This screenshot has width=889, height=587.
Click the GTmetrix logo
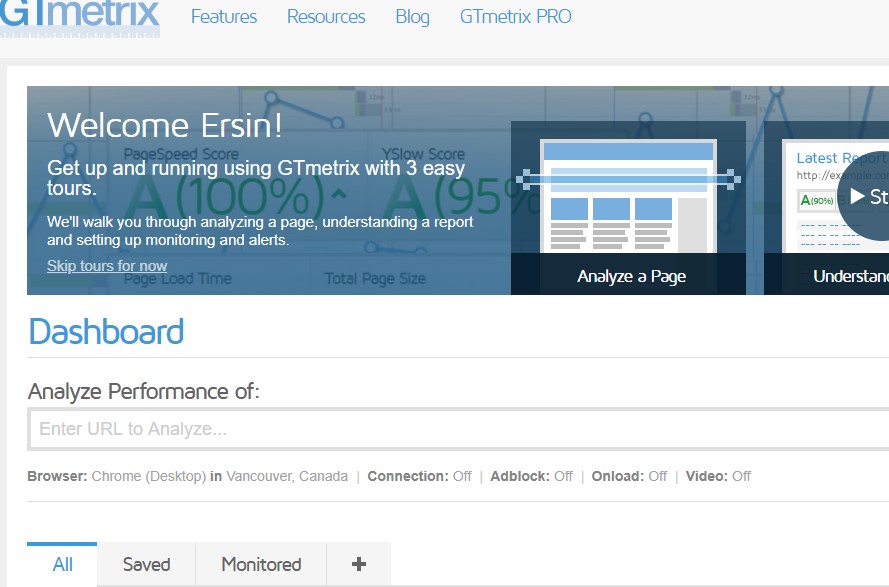pyautogui.click(x=80, y=16)
